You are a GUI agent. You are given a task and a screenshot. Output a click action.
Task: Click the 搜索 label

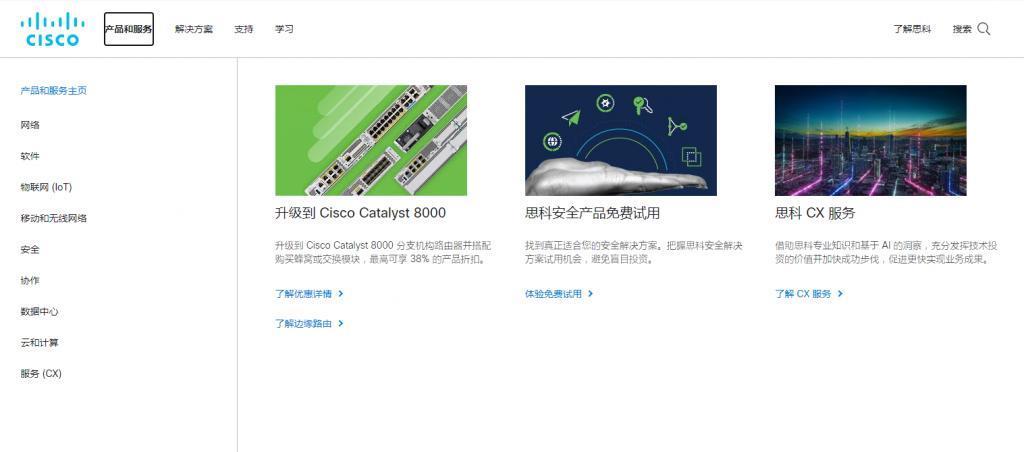coord(962,29)
